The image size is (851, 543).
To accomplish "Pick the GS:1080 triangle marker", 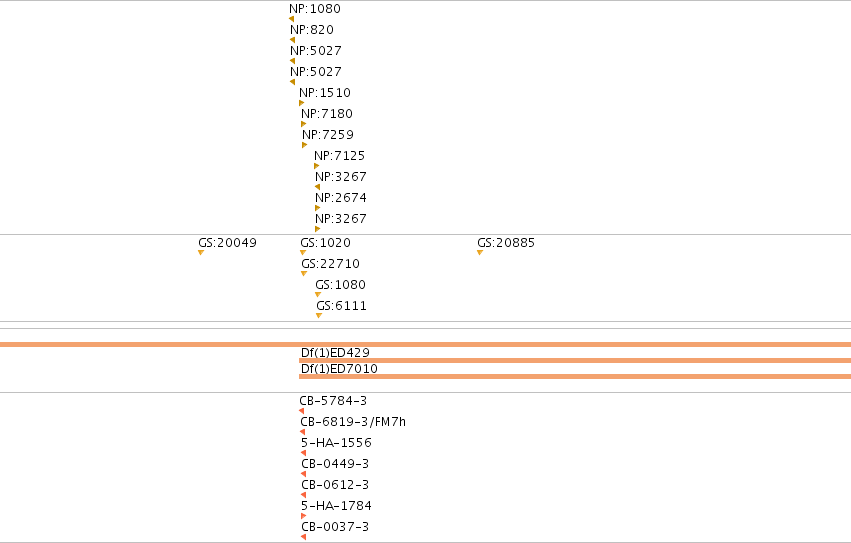I will 318,295.
